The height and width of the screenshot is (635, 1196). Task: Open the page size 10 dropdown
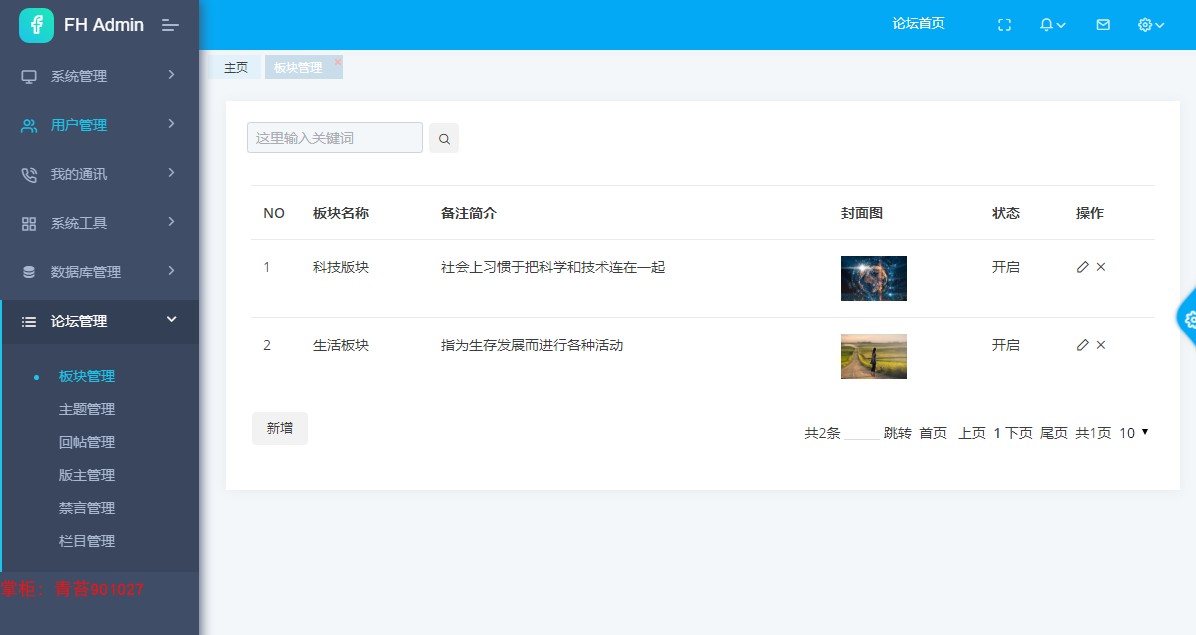point(1134,433)
